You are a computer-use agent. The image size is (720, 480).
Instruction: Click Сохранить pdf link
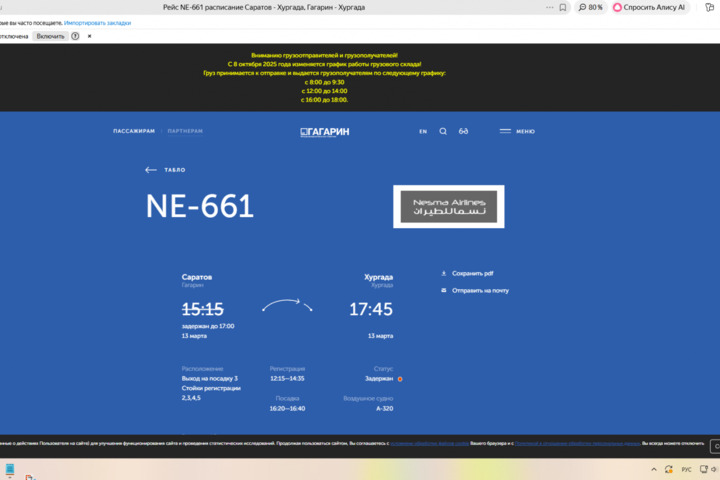(x=473, y=273)
